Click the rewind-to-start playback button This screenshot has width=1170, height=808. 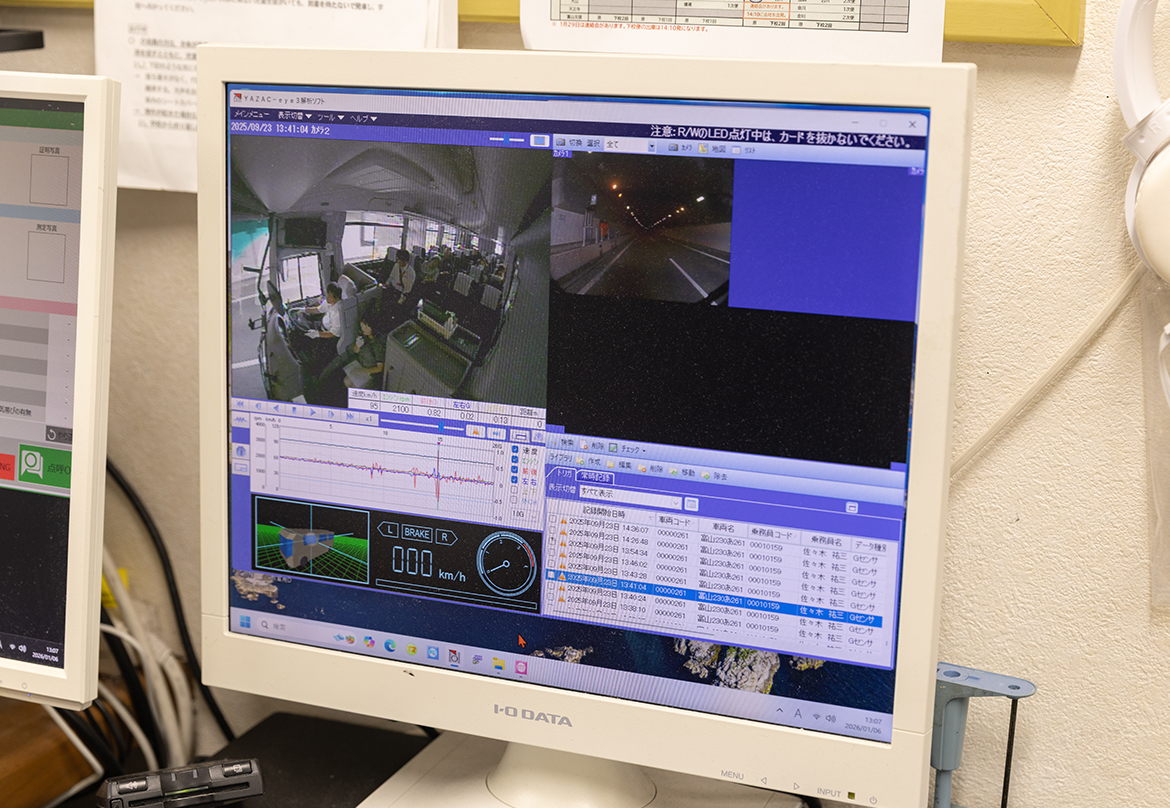point(238,406)
